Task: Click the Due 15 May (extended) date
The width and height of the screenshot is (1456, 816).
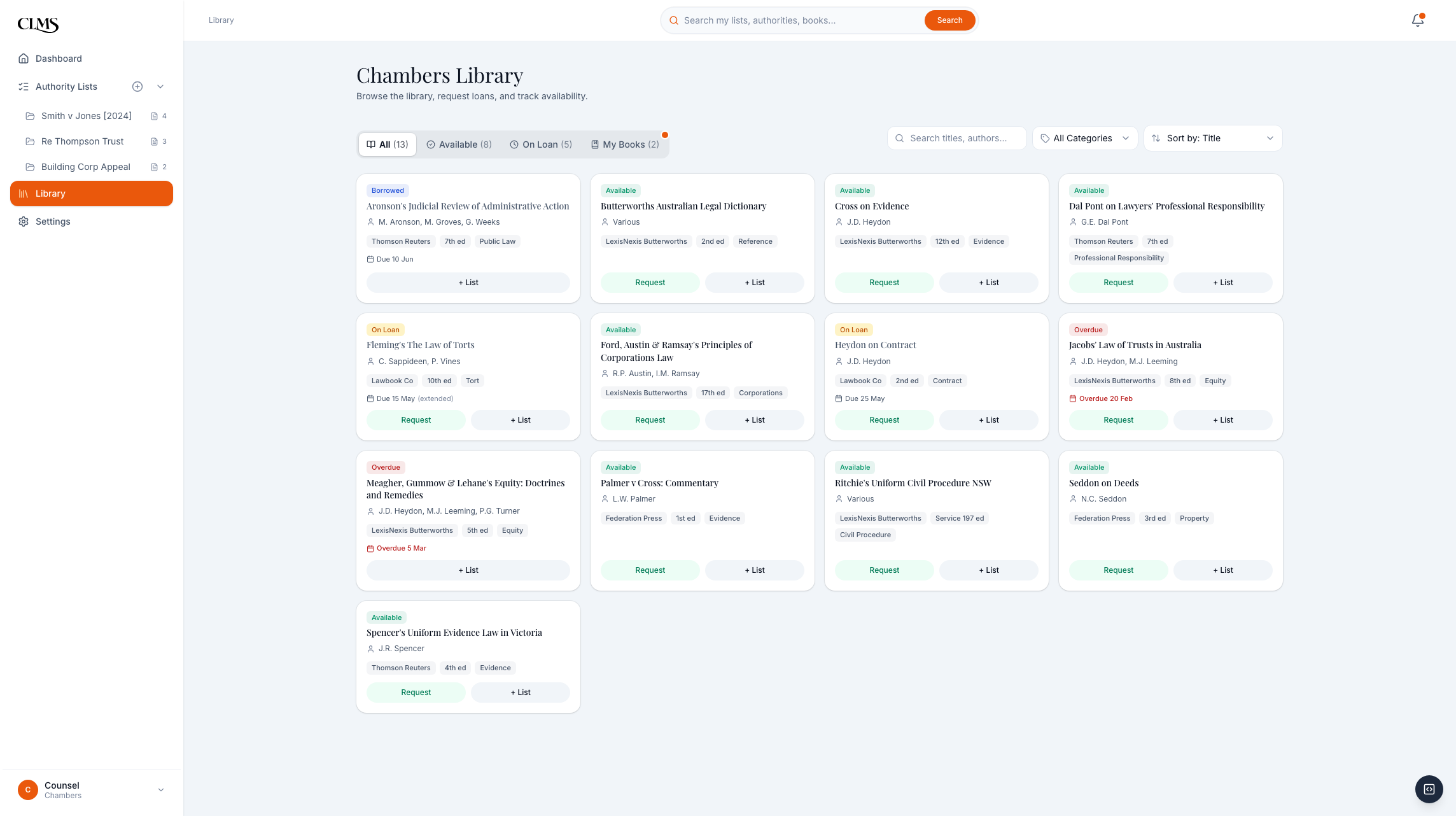Action: (410, 398)
